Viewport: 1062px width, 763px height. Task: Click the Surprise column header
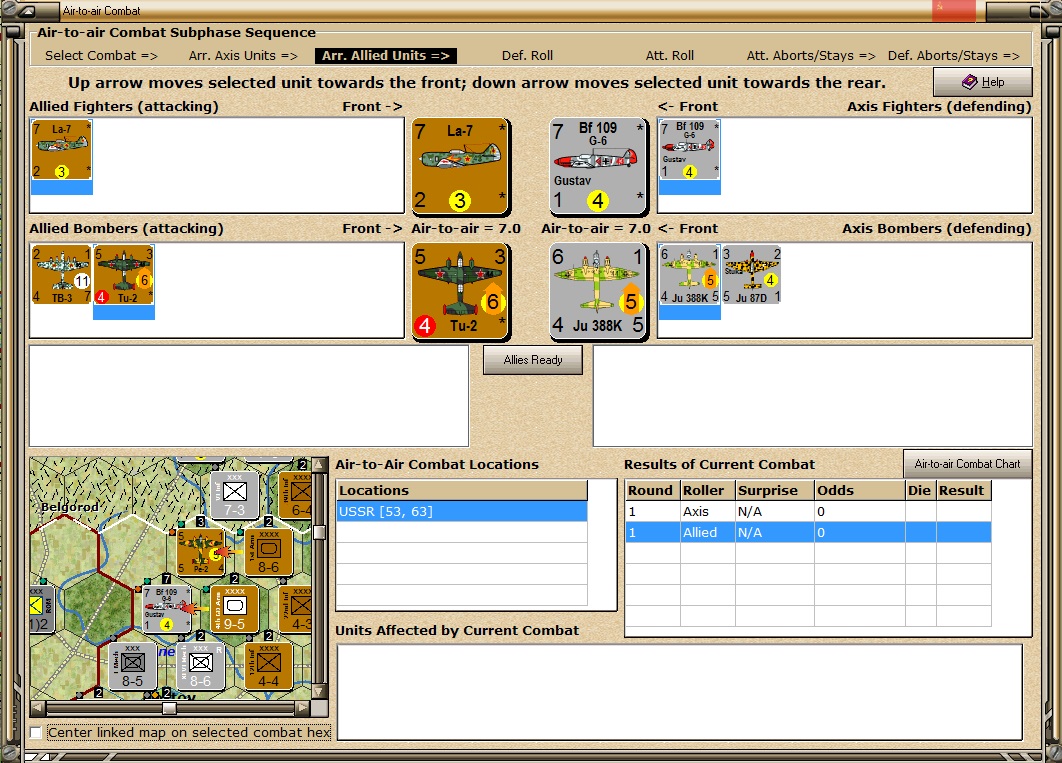(775, 490)
